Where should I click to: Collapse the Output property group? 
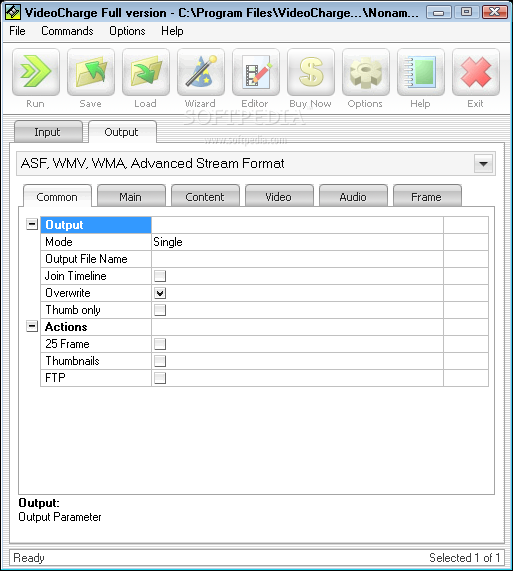(32, 224)
